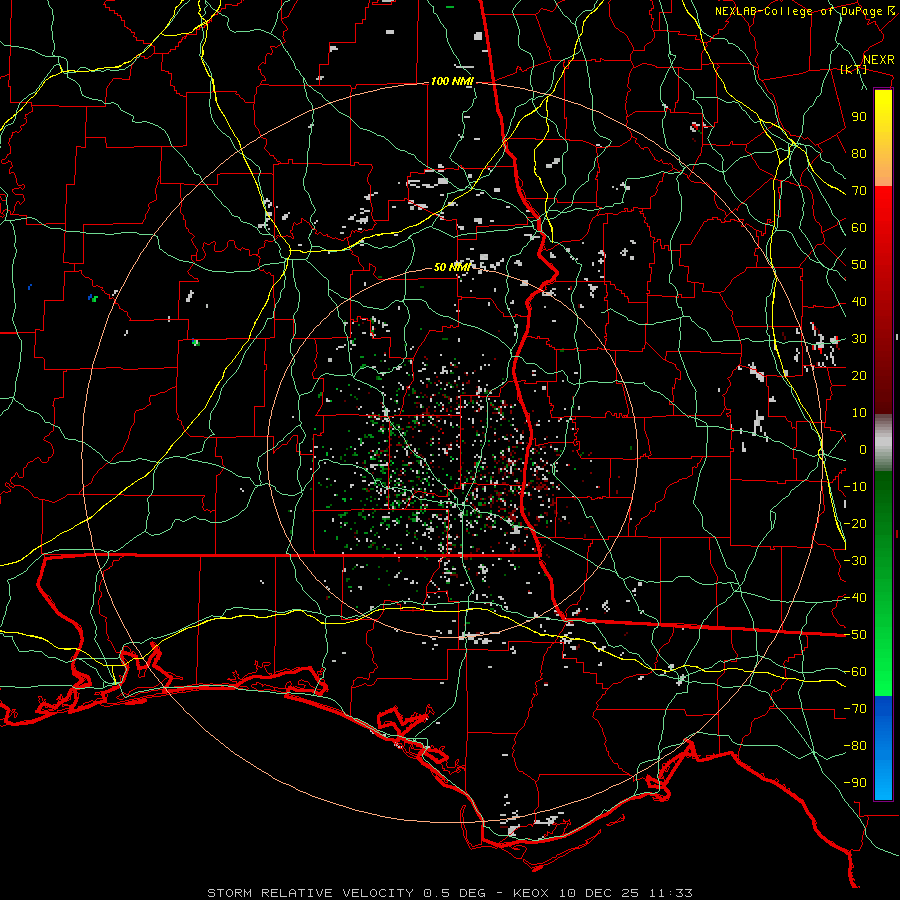Click the STORM RELATIVE VELOCITY caption text
Viewport: 900px width, 900px height.
pos(310,893)
